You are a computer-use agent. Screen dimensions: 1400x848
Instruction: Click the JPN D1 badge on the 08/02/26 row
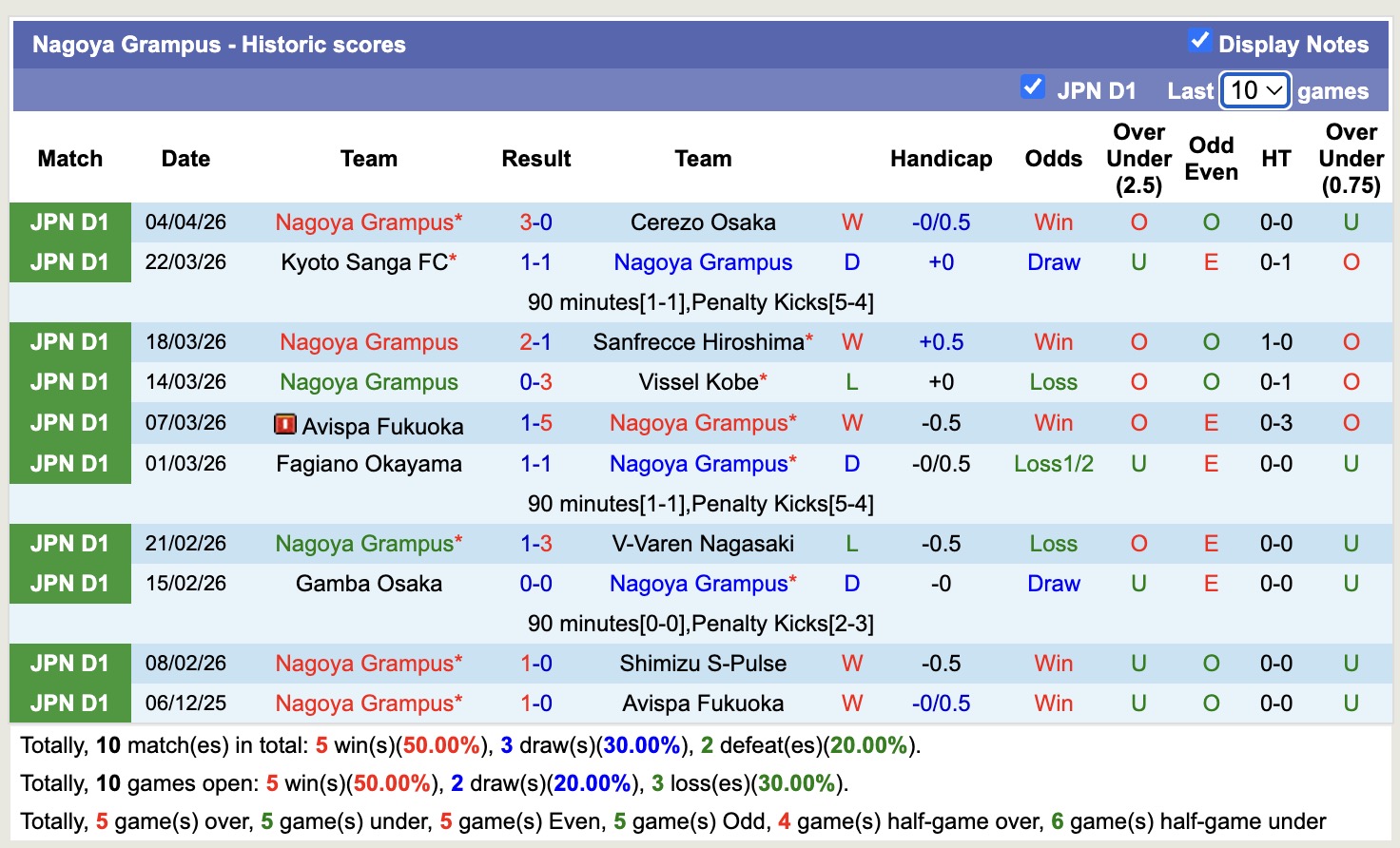69,663
